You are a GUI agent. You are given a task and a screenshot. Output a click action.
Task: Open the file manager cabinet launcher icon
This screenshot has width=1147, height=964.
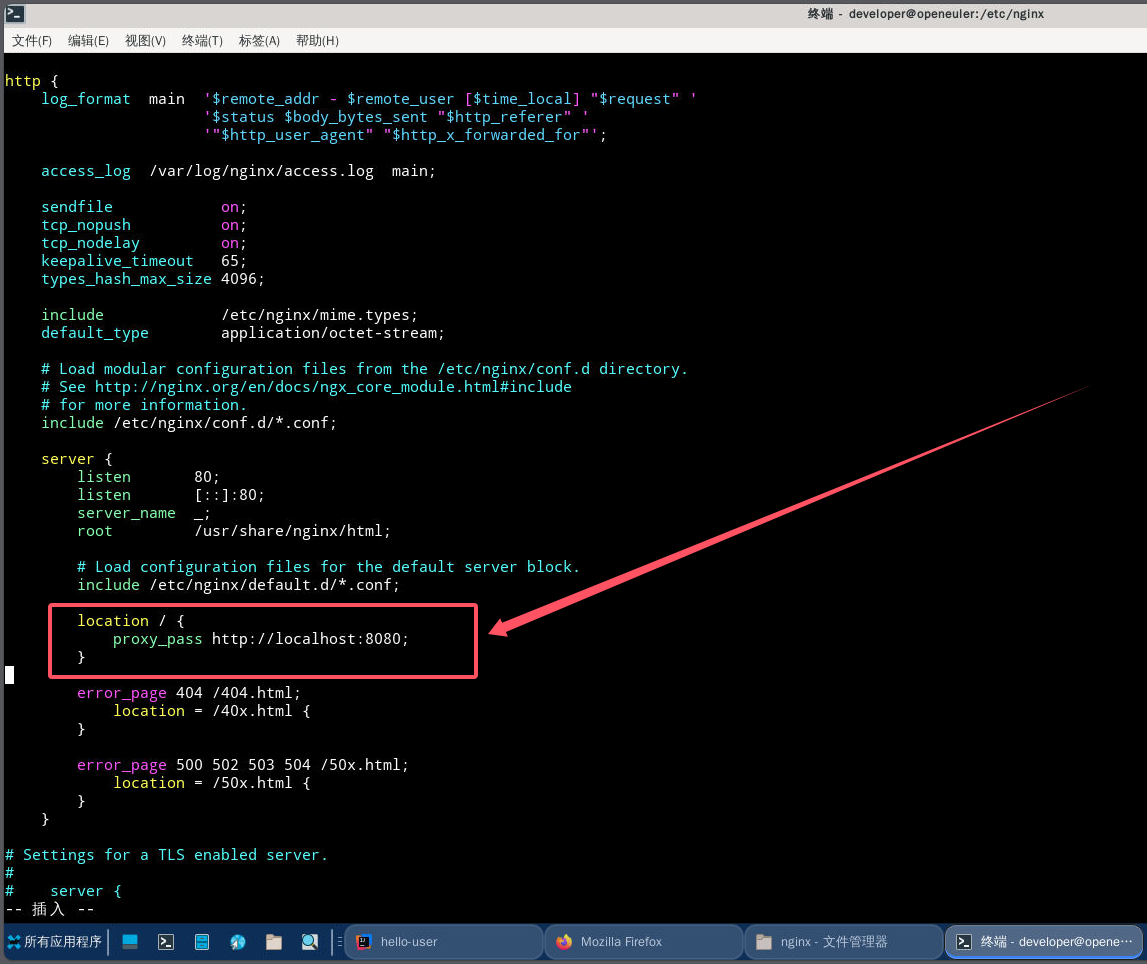pyautogui.click(x=202, y=942)
